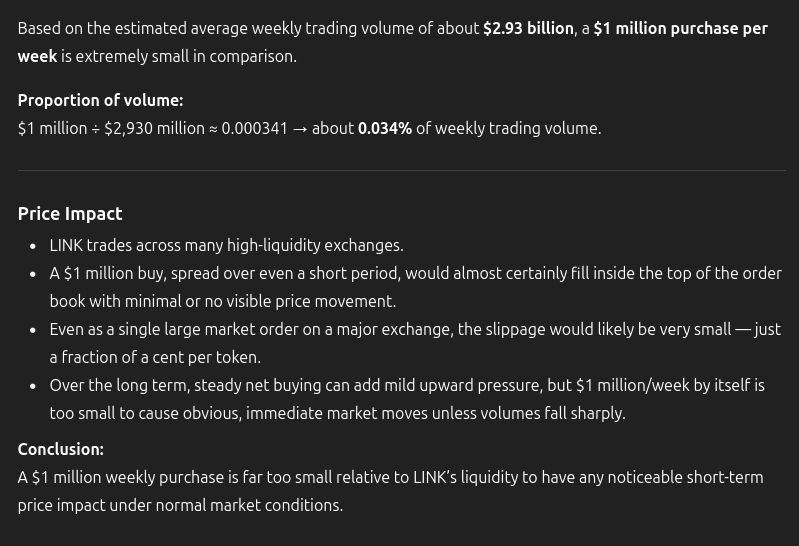Click the bullet starting "A $1 million buy"
The height and width of the screenshot is (546, 799).
coord(415,273)
